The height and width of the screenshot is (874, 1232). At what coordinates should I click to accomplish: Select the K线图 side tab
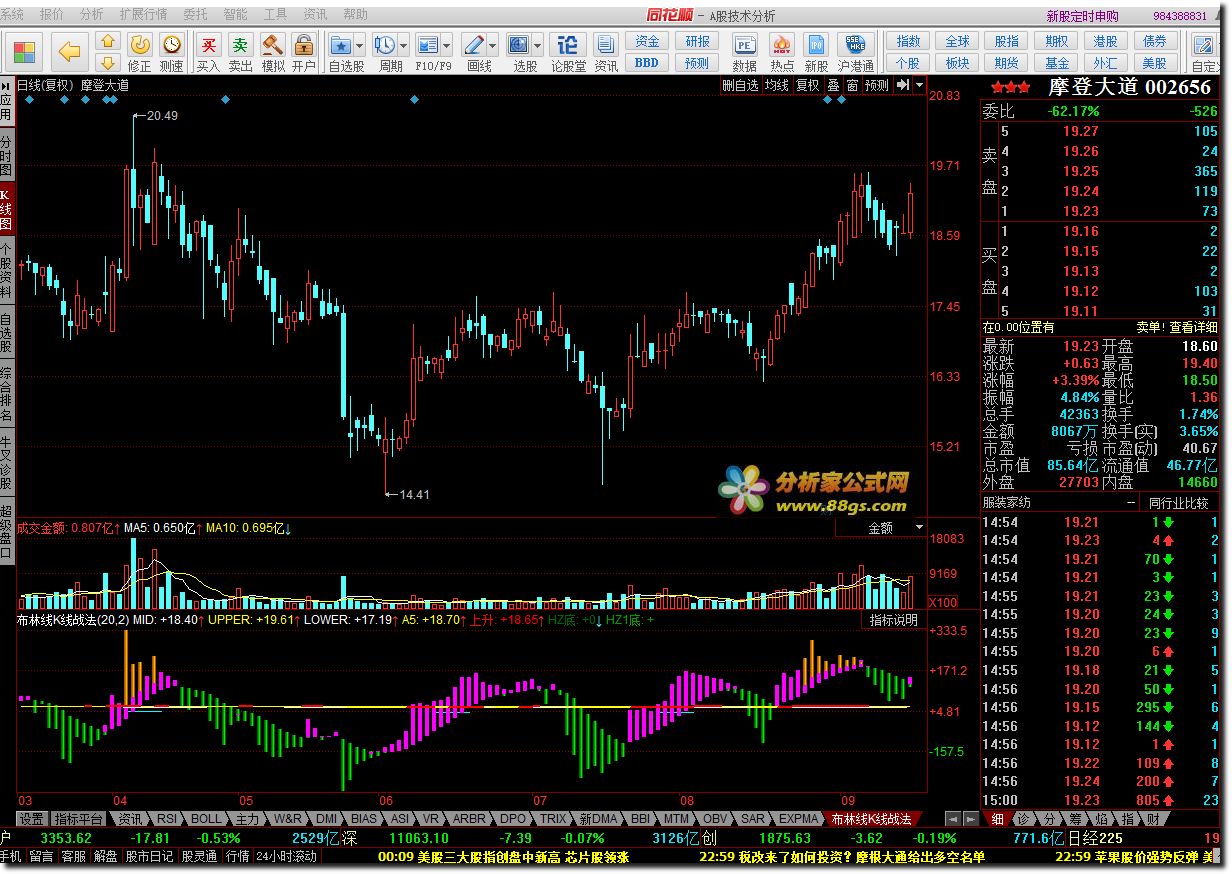[7, 209]
